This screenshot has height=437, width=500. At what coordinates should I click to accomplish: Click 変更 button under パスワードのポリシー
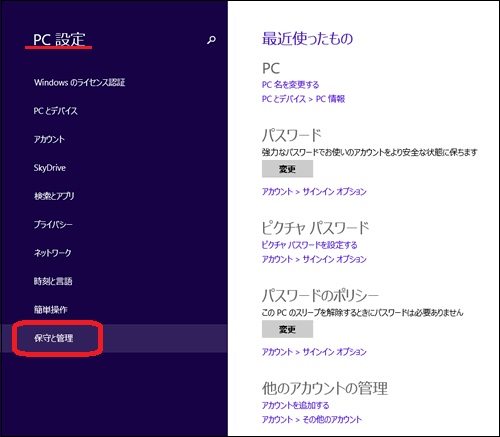[287, 329]
